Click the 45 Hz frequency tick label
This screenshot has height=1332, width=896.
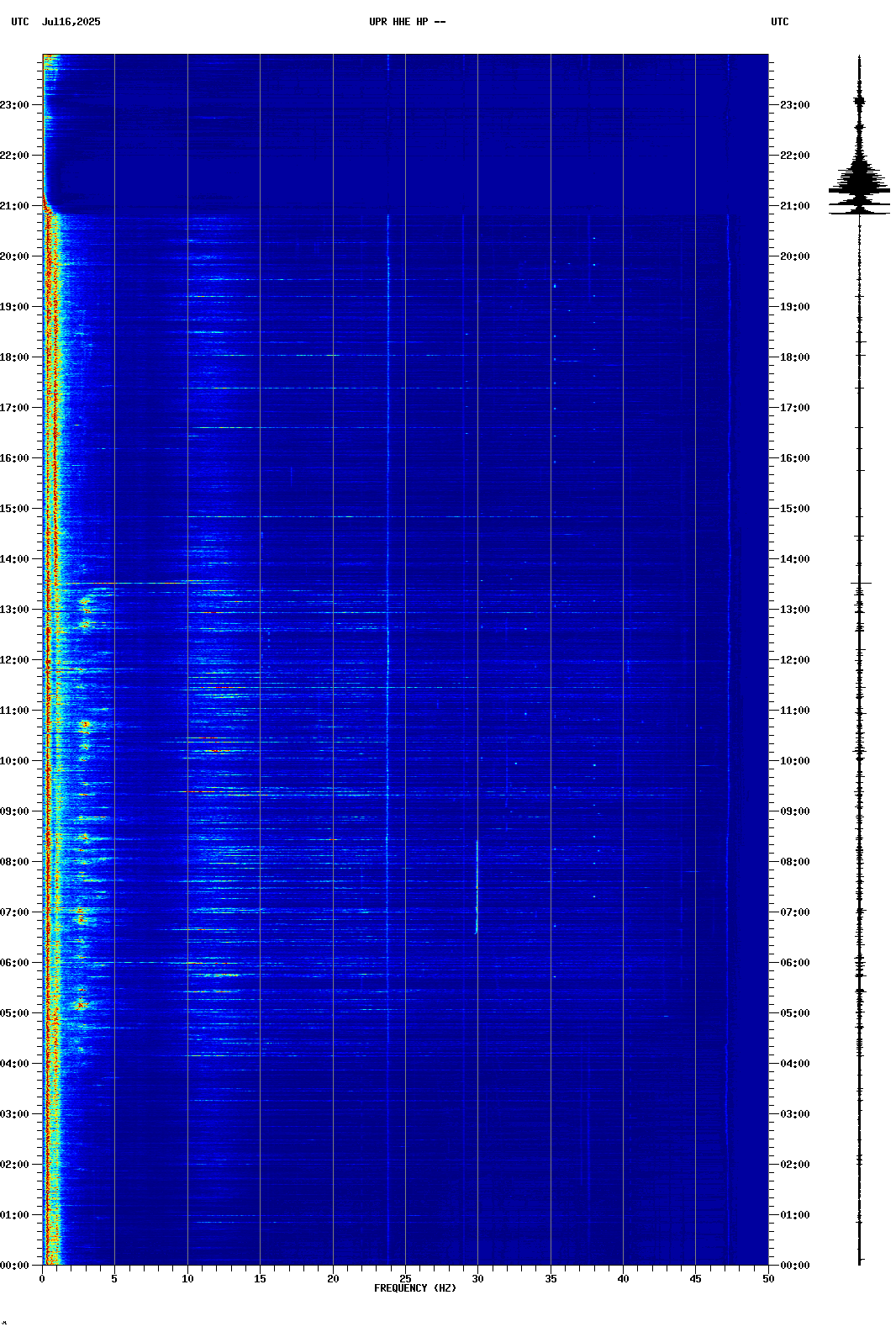[x=695, y=1279]
